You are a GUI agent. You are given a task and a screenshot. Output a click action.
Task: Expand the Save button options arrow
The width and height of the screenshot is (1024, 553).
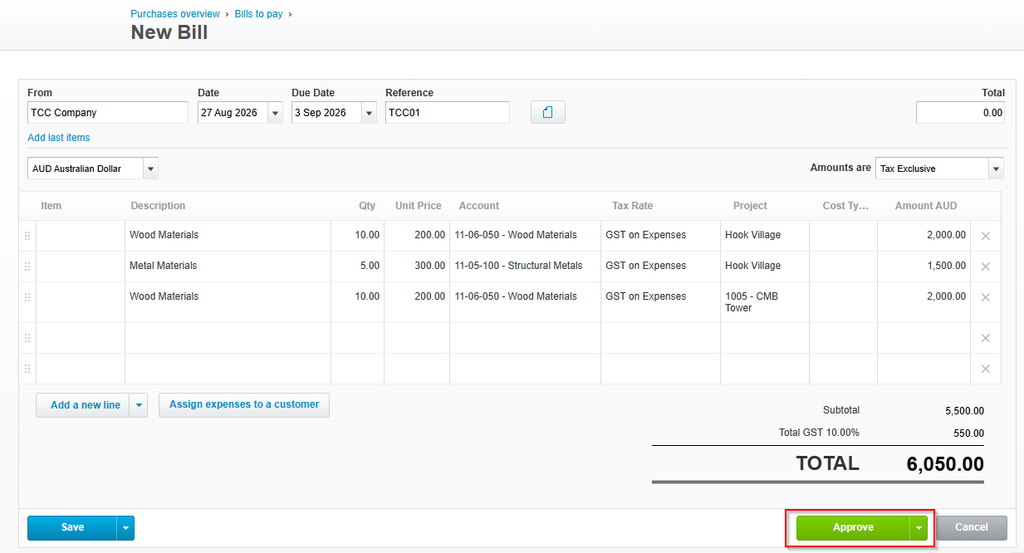(x=125, y=528)
